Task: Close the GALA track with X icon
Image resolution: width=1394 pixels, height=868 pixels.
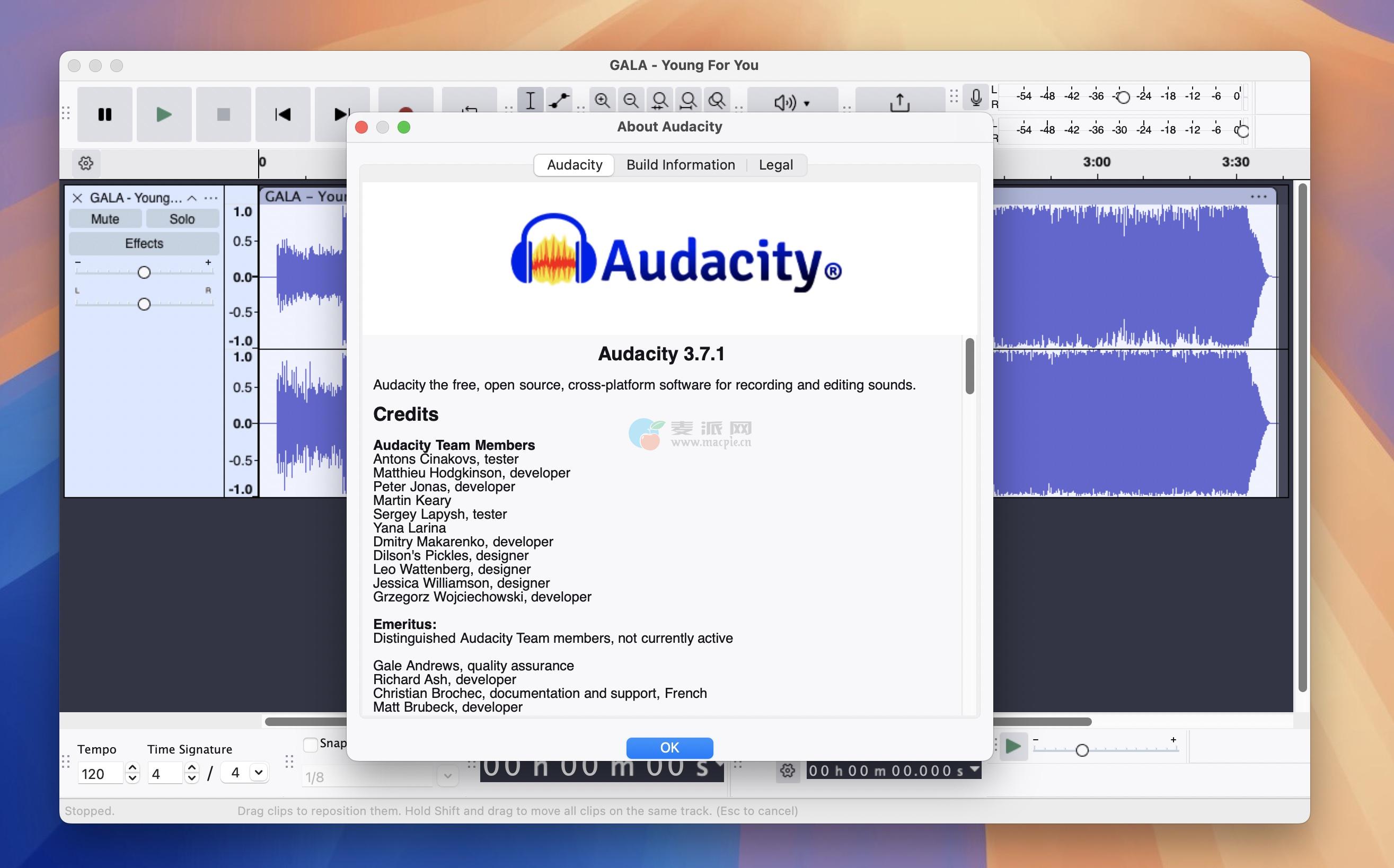Action: (x=77, y=198)
